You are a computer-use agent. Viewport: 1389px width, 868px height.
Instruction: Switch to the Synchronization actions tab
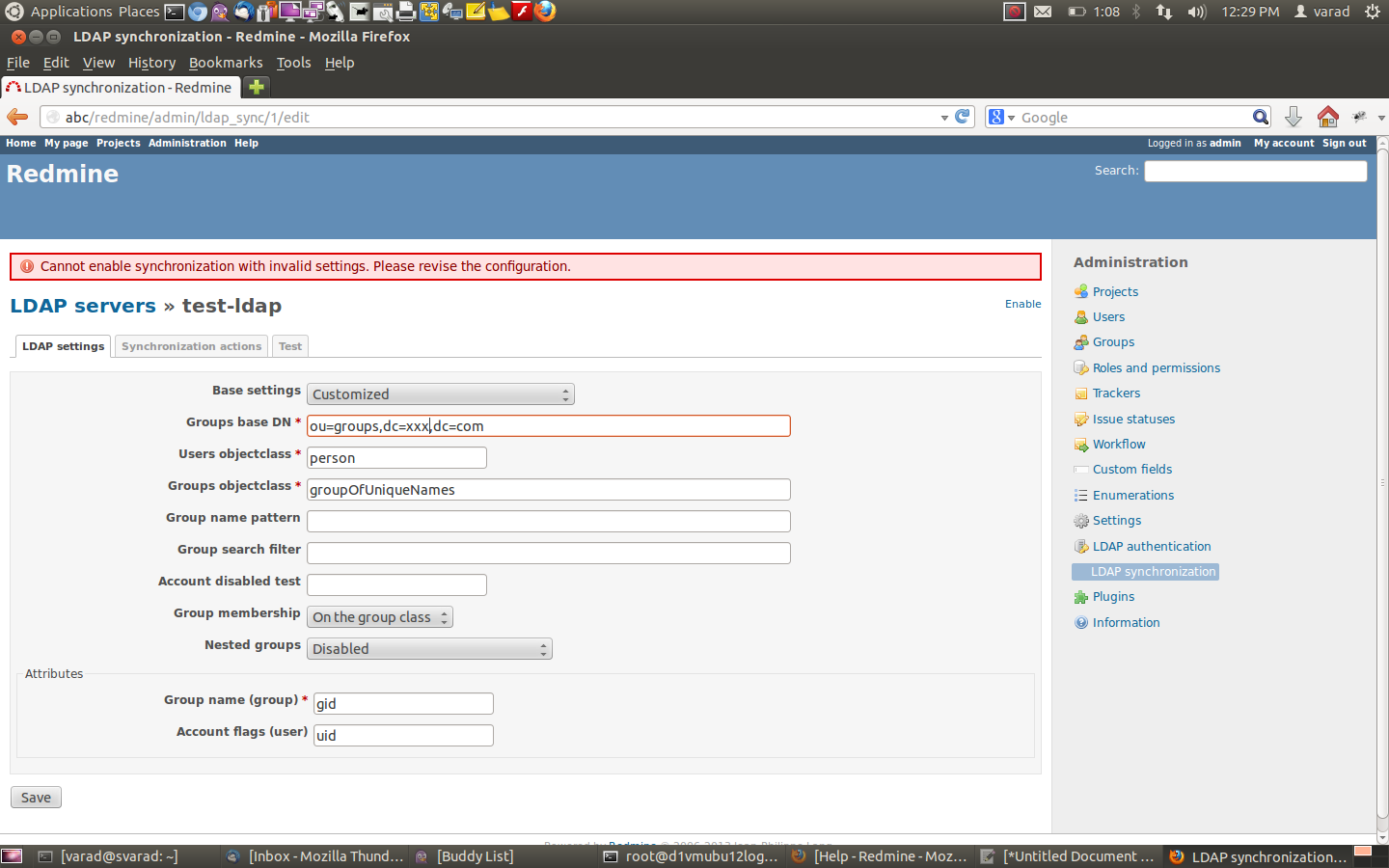[191, 346]
